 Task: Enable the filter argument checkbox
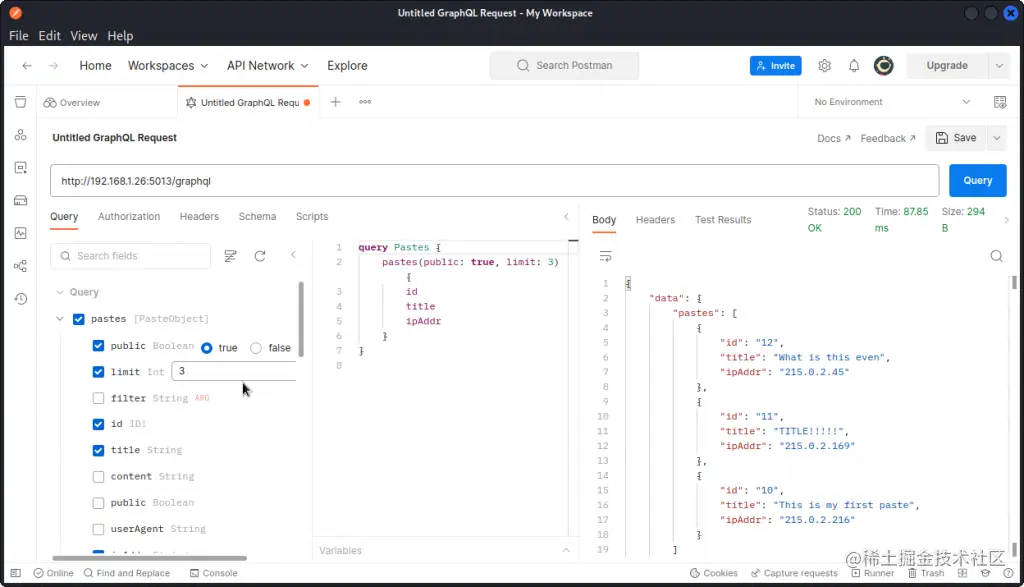pyautogui.click(x=98, y=398)
